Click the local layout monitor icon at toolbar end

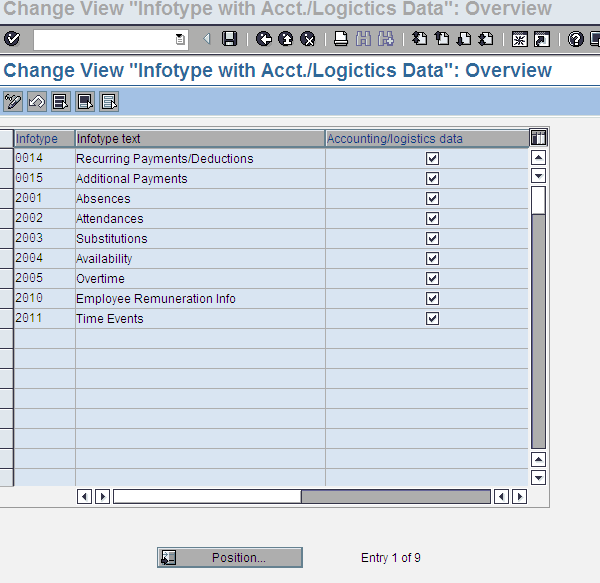coord(595,39)
